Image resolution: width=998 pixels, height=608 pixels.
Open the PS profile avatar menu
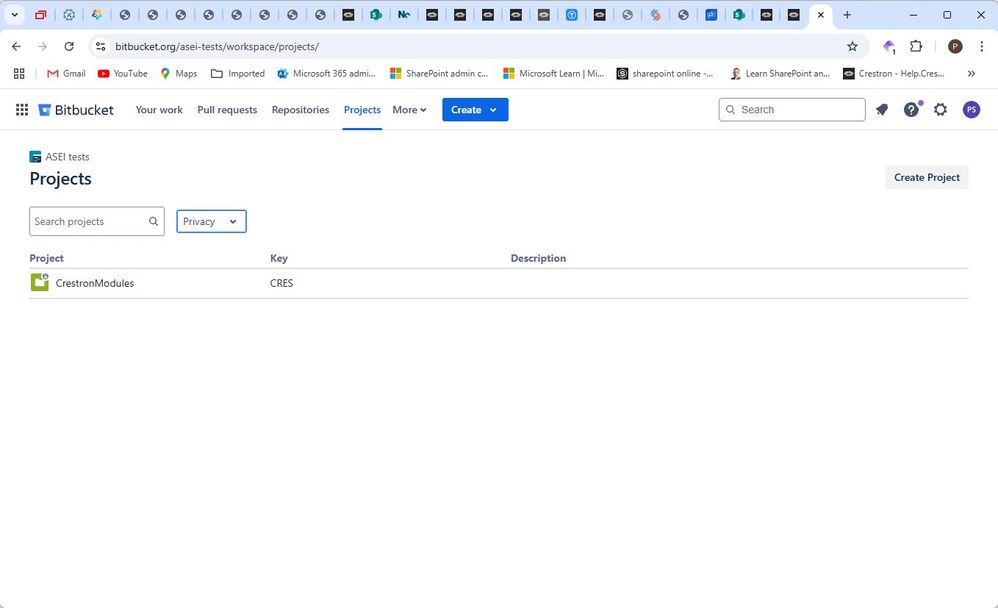(971, 110)
